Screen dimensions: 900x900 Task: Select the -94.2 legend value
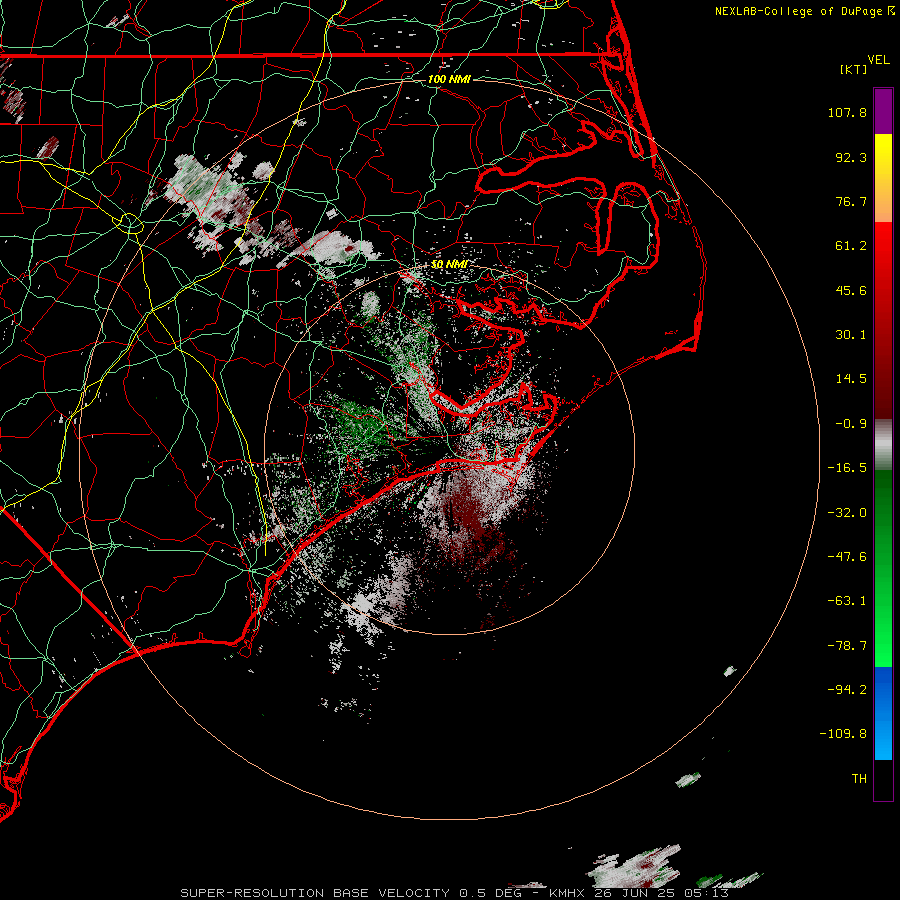coord(847,690)
